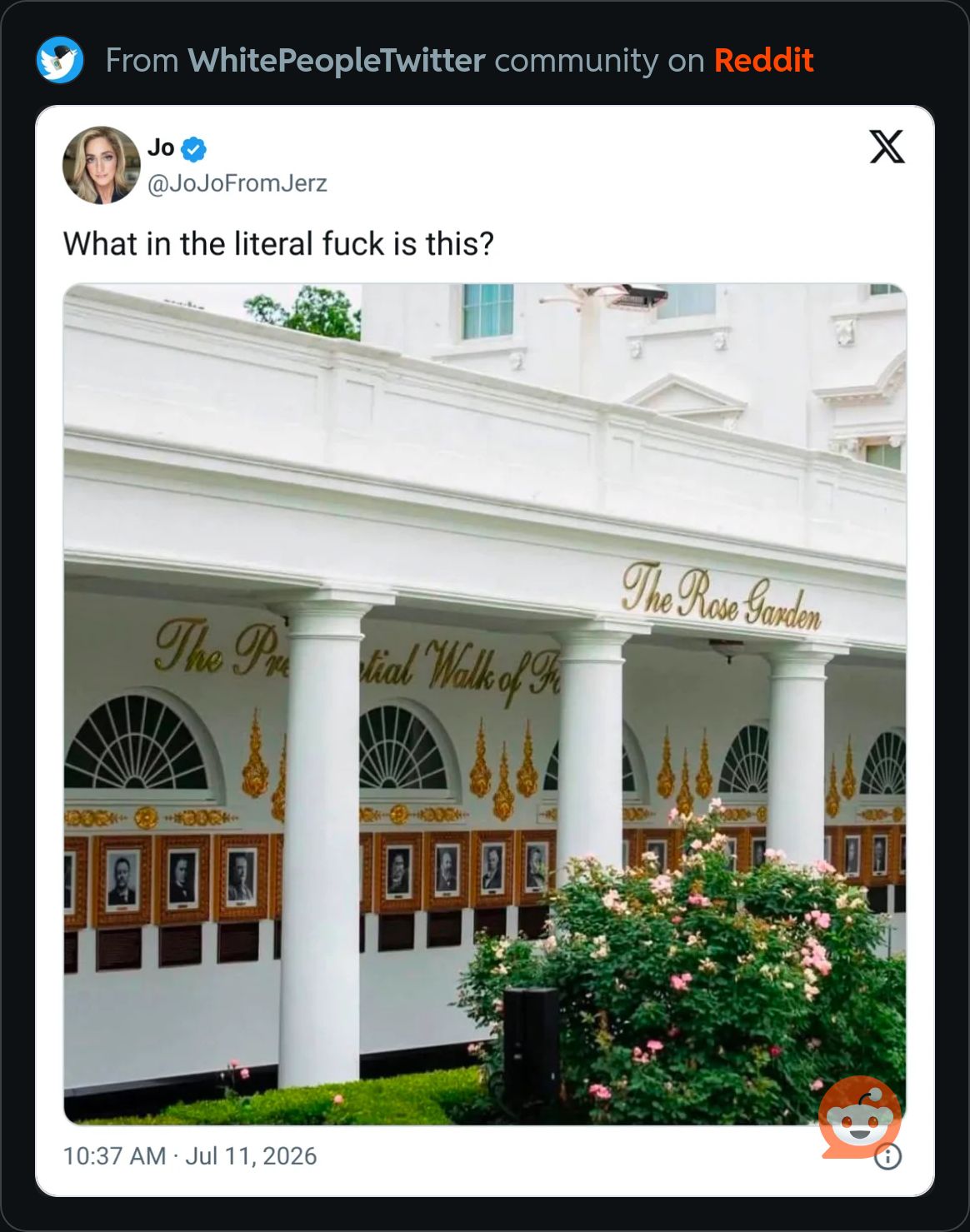The width and height of the screenshot is (970, 1232).
Task: Select the tweet text "What in the literal..."
Action: [x=278, y=244]
